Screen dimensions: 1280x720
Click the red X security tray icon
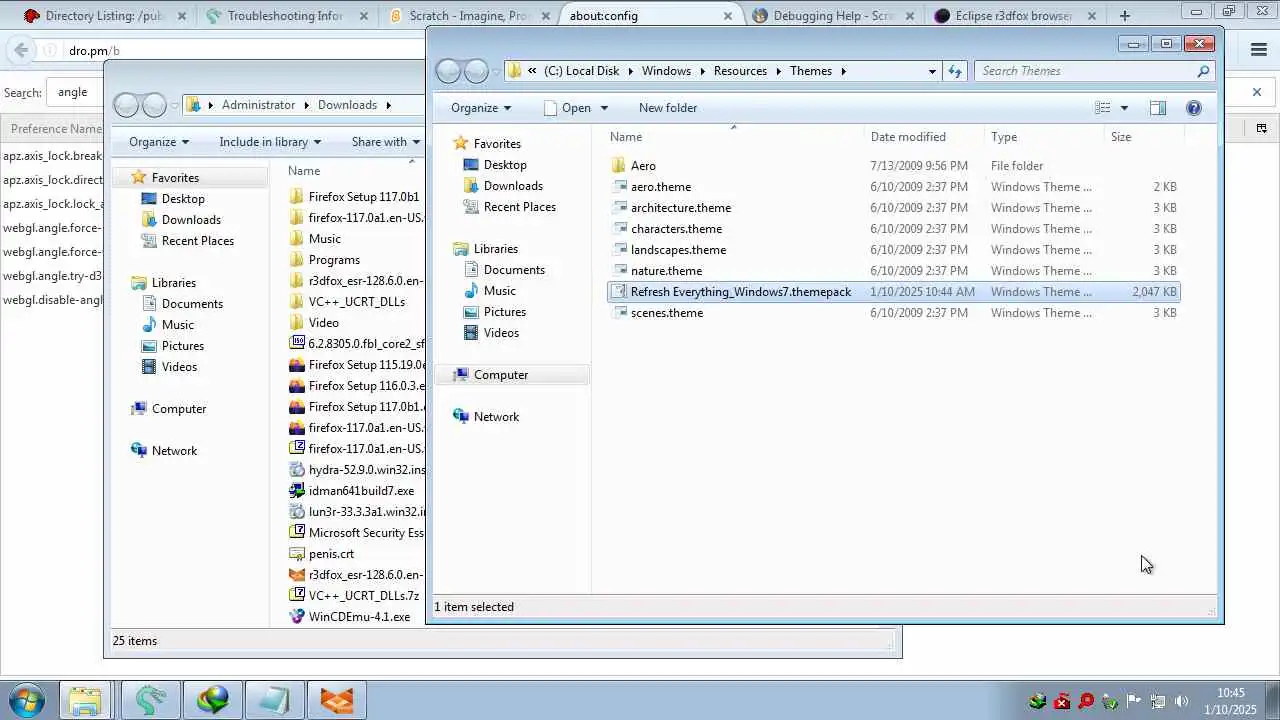click(x=1062, y=701)
